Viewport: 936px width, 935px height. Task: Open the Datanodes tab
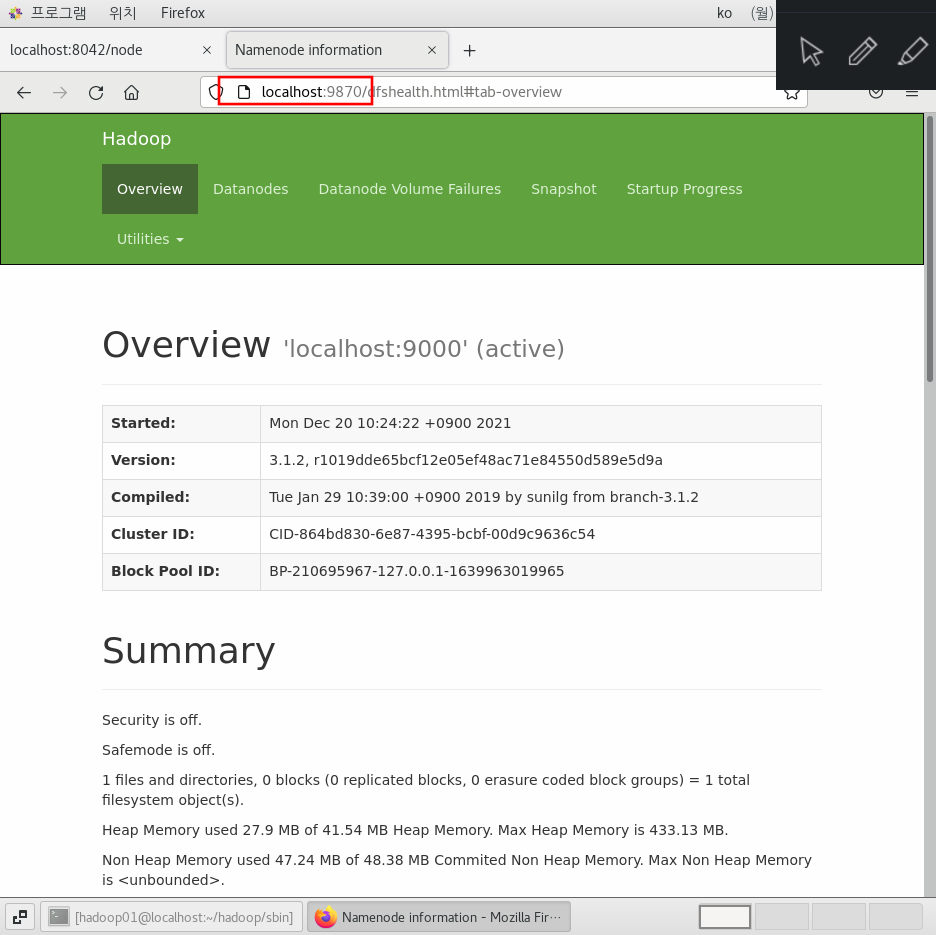[251, 189]
